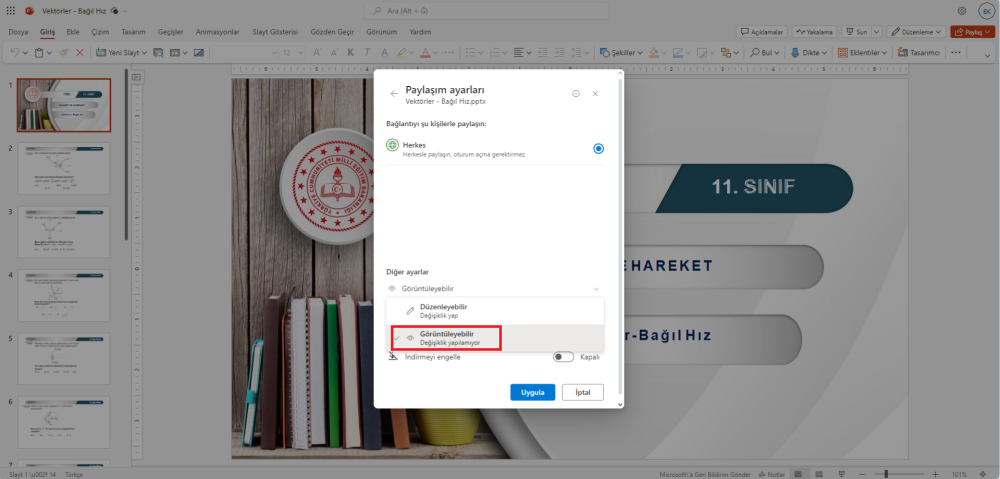Click the BK account avatar
The width and height of the screenshot is (1000, 479).
(985, 11)
